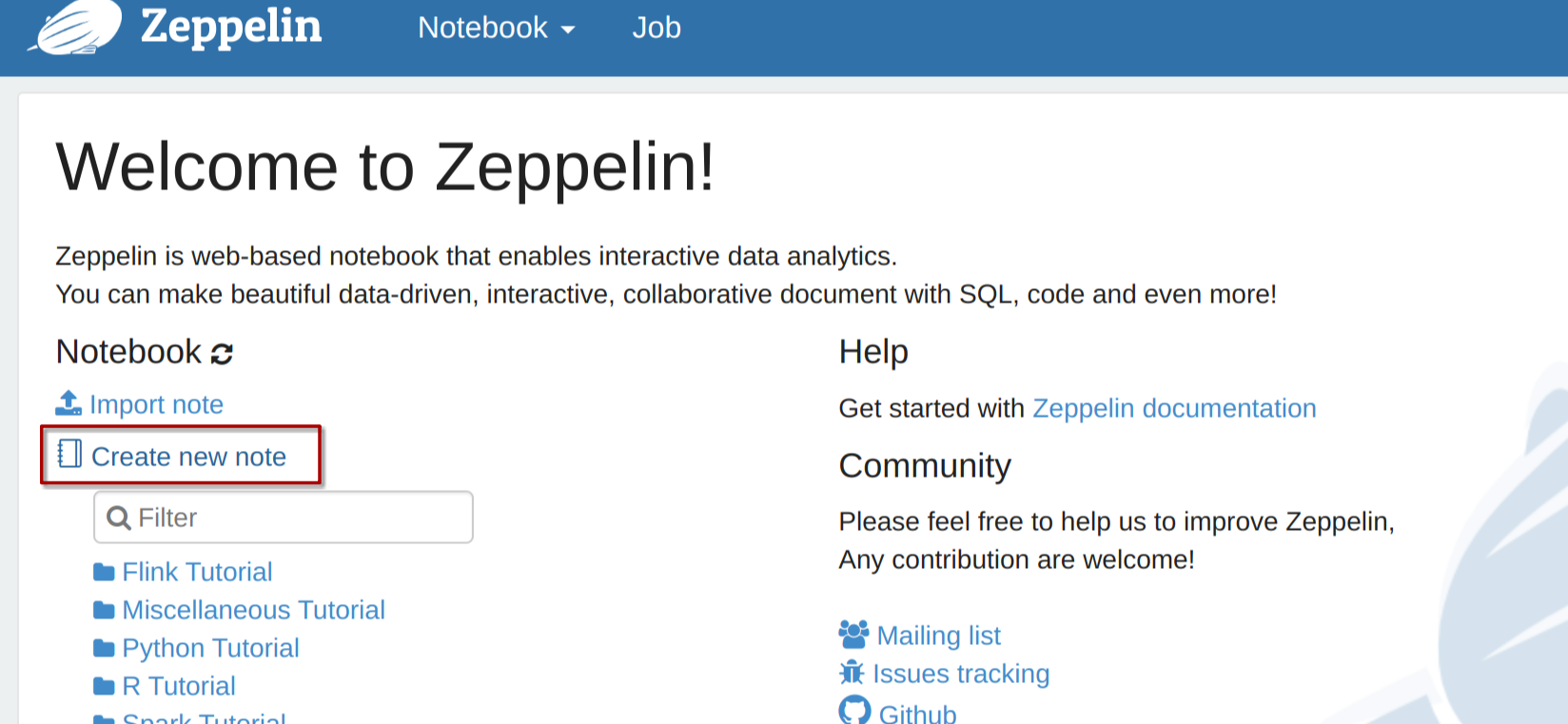
Task: Click the Zeppelin airship logo
Action: [x=76, y=27]
